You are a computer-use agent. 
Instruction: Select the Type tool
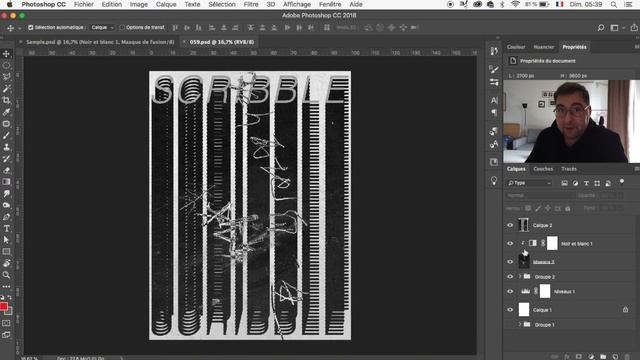[x=7, y=229]
